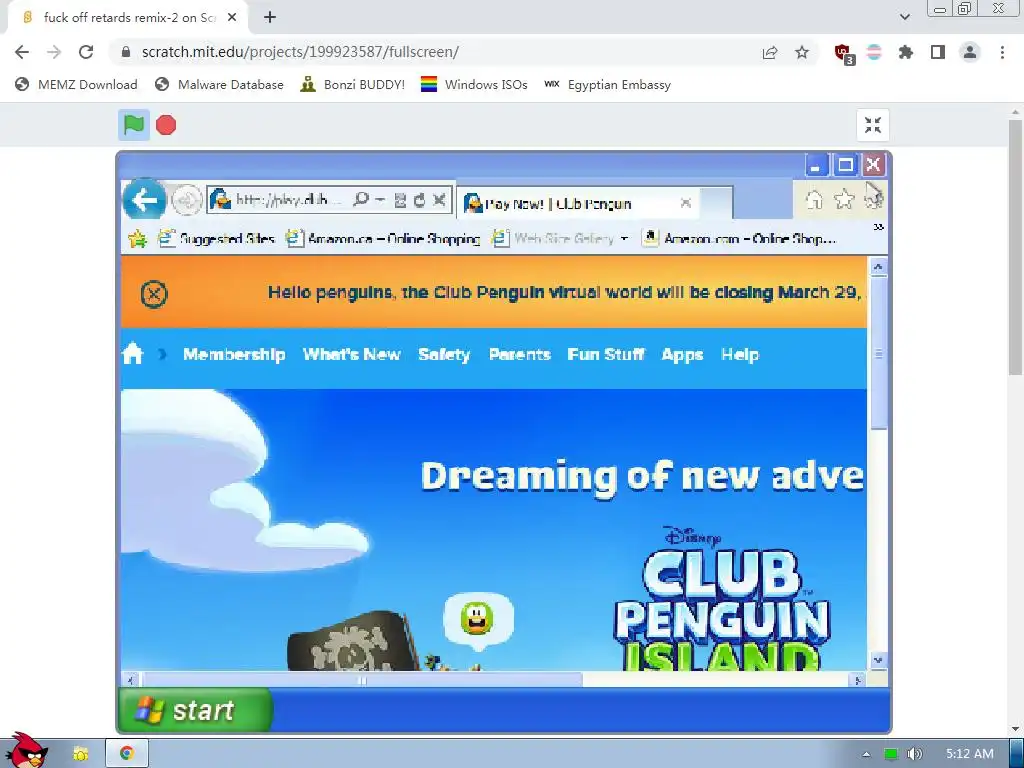Open the Fun Stuff menu item
The height and width of the screenshot is (768, 1024).
click(x=606, y=355)
